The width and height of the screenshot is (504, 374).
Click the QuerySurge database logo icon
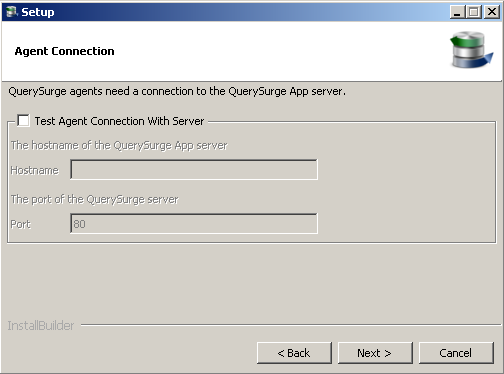(471, 50)
